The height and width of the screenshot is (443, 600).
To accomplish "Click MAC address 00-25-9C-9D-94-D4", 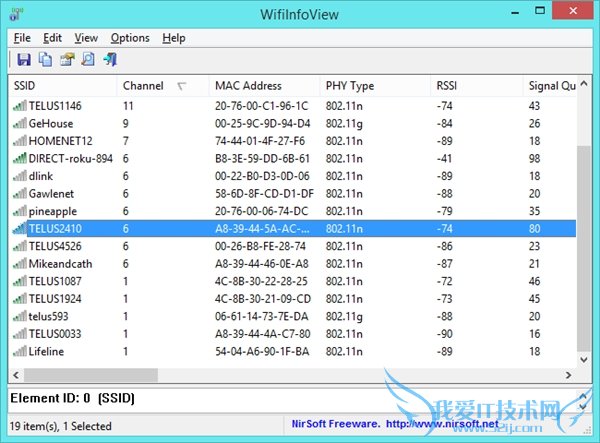I will [262, 123].
